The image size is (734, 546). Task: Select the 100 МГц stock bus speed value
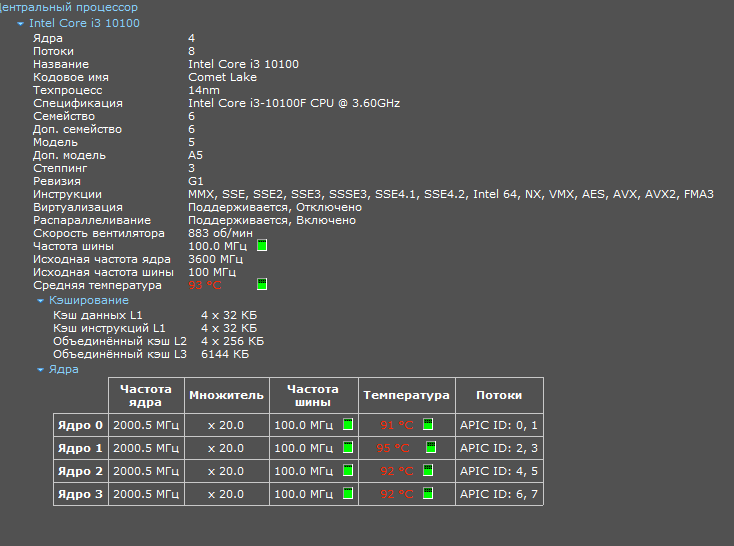212,272
